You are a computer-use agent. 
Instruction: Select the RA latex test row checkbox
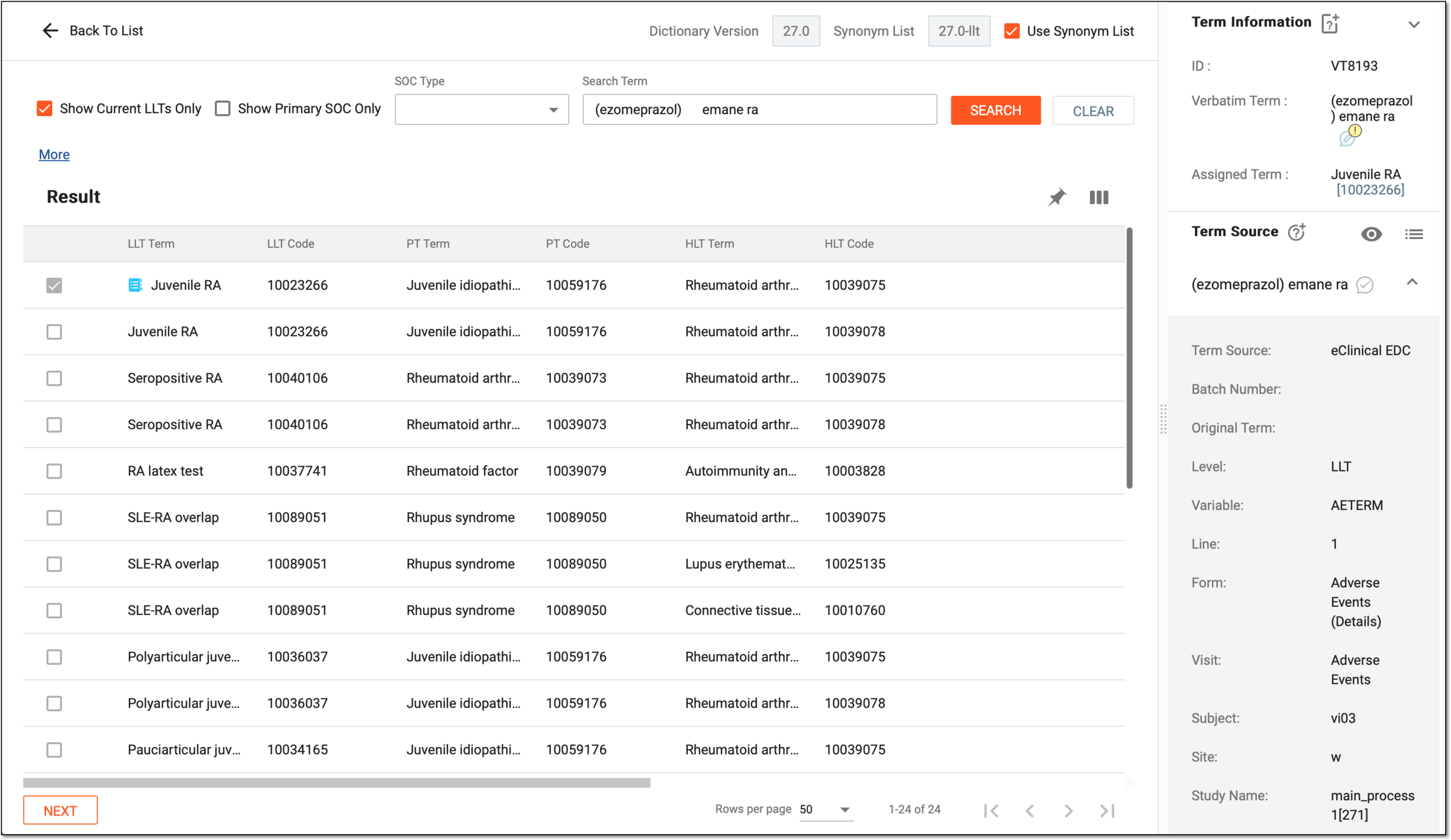[x=54, y=471]
